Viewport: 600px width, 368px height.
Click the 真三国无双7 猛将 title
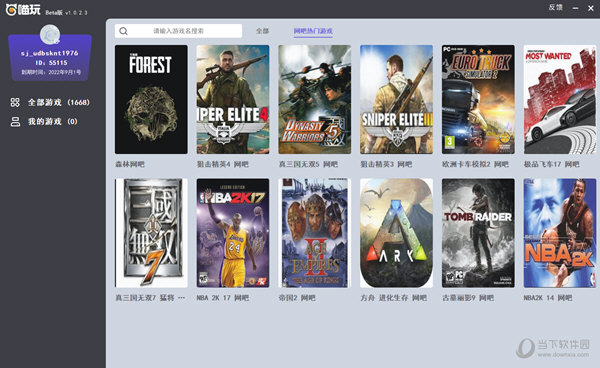(x=150, y=298)
